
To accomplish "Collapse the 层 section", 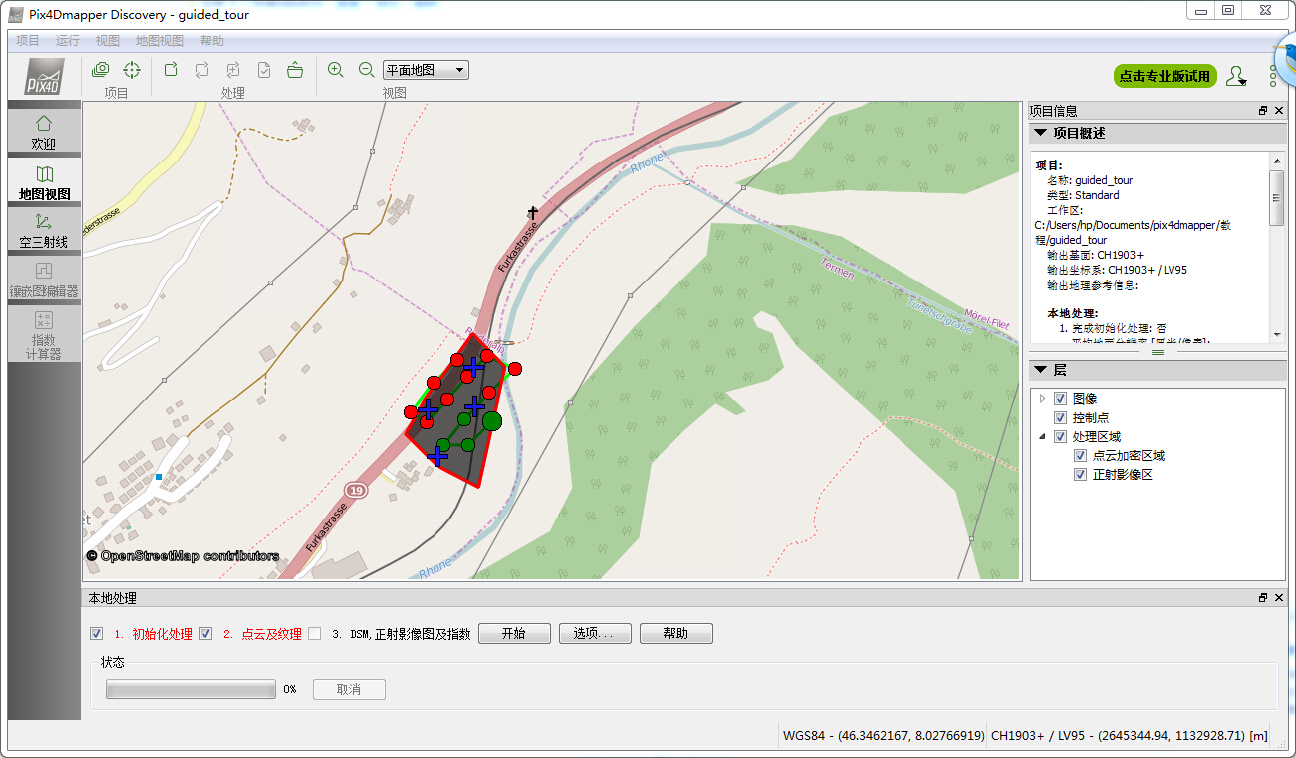I will (x=1041, y=370).
